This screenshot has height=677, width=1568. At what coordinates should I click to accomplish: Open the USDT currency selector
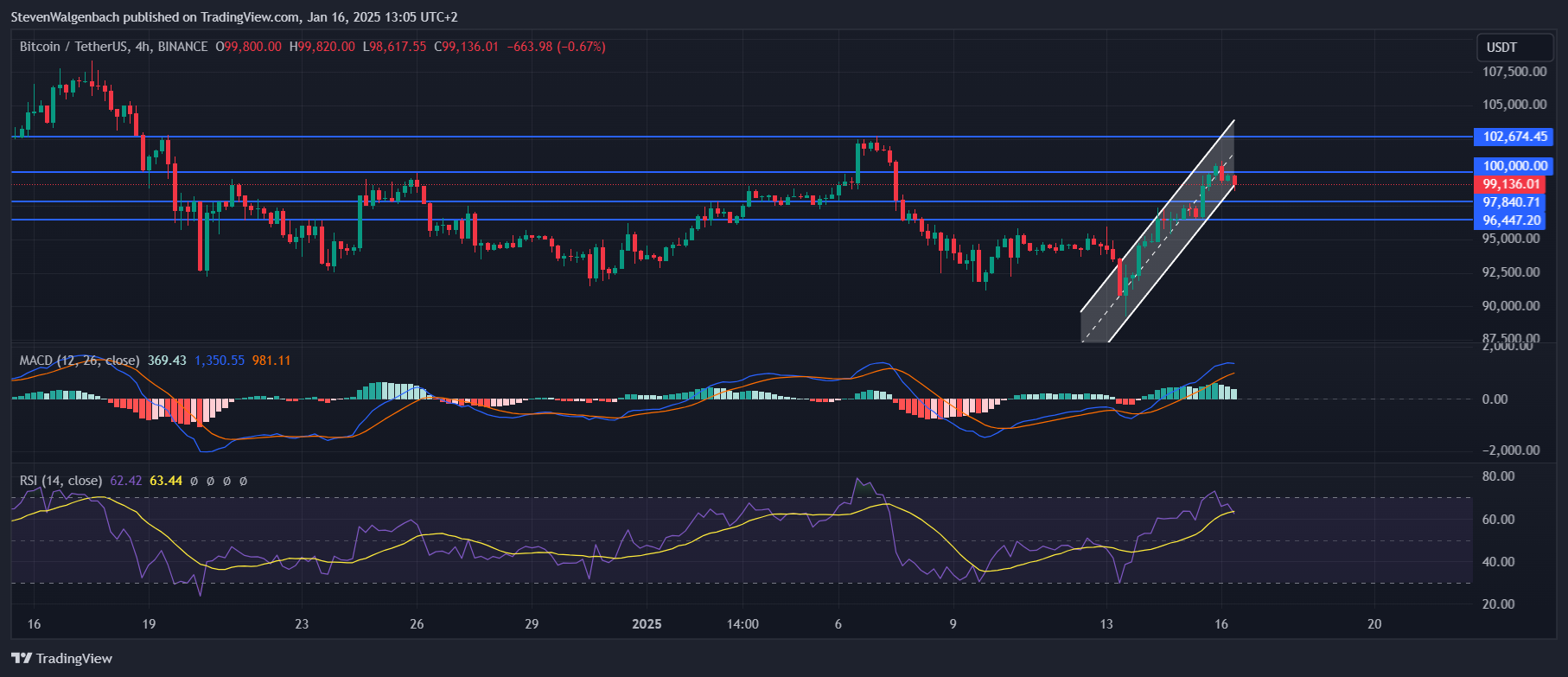pos(1514,48)
